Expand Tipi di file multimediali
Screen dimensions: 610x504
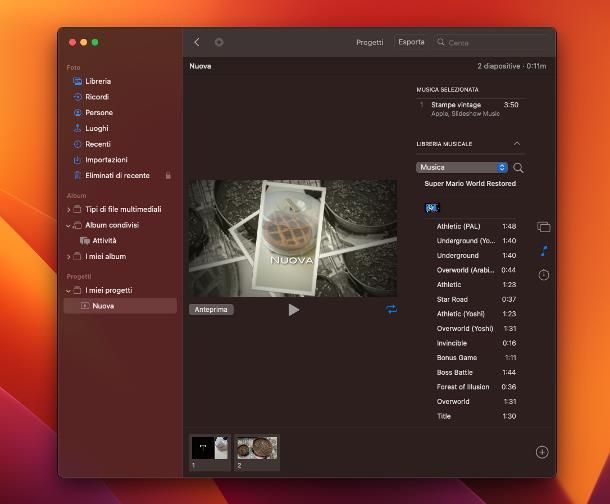point(68,210)
